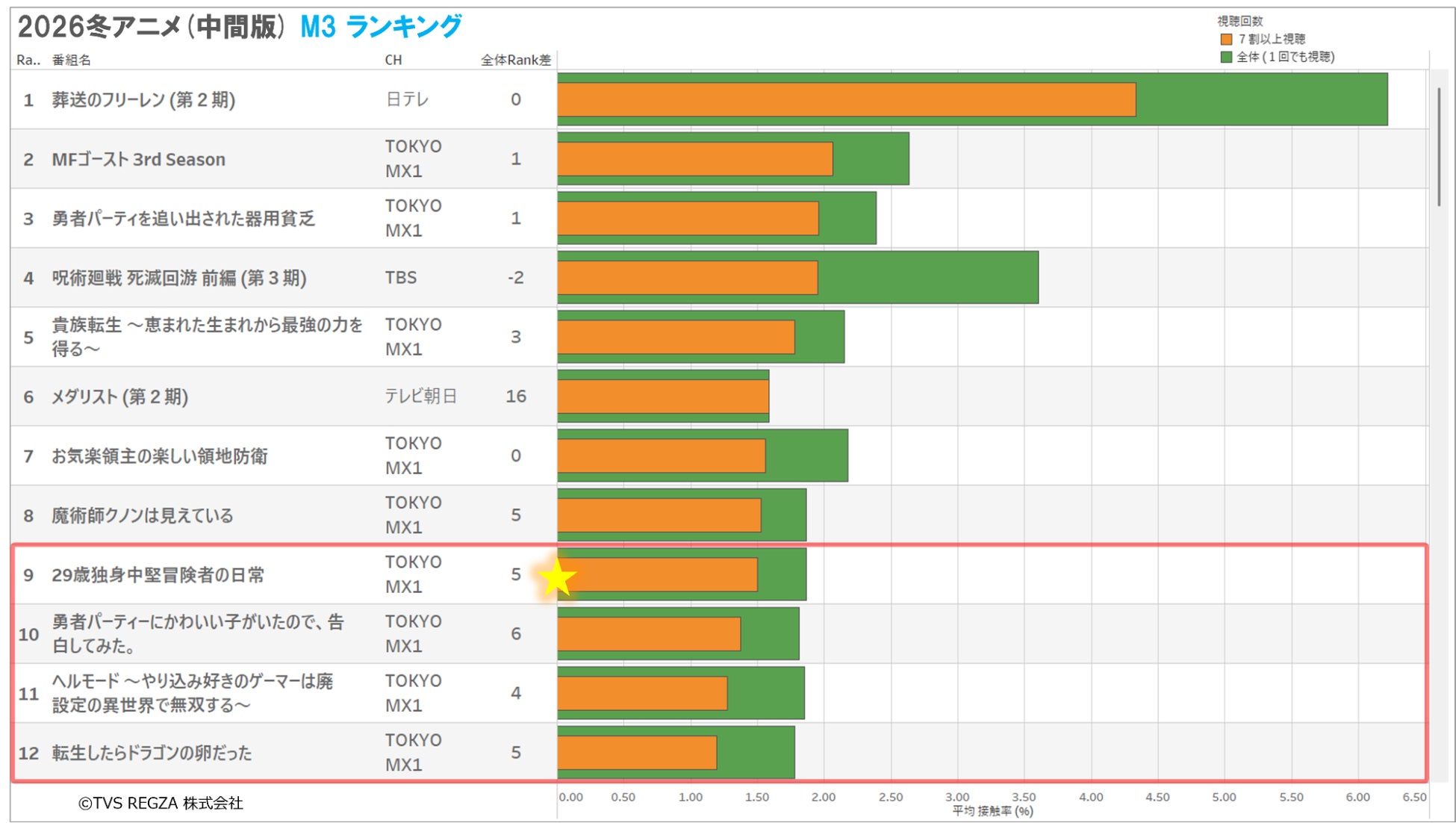1456x823 pixels.
Task: Click TOKYO MX1 channel for お気楽領主
Action: [x=413, y=456]
